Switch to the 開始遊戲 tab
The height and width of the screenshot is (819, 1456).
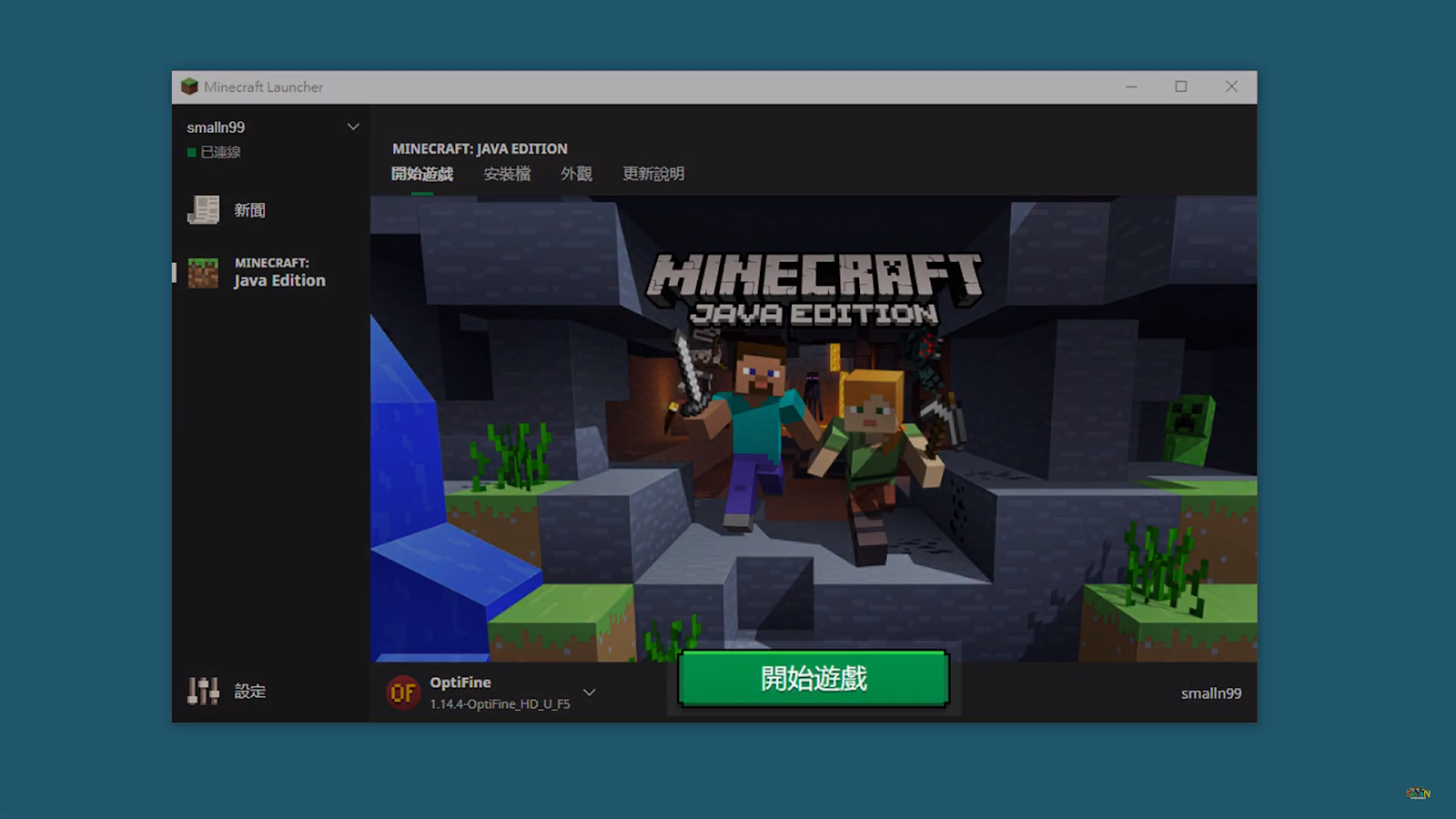click(x=422, y=174)
